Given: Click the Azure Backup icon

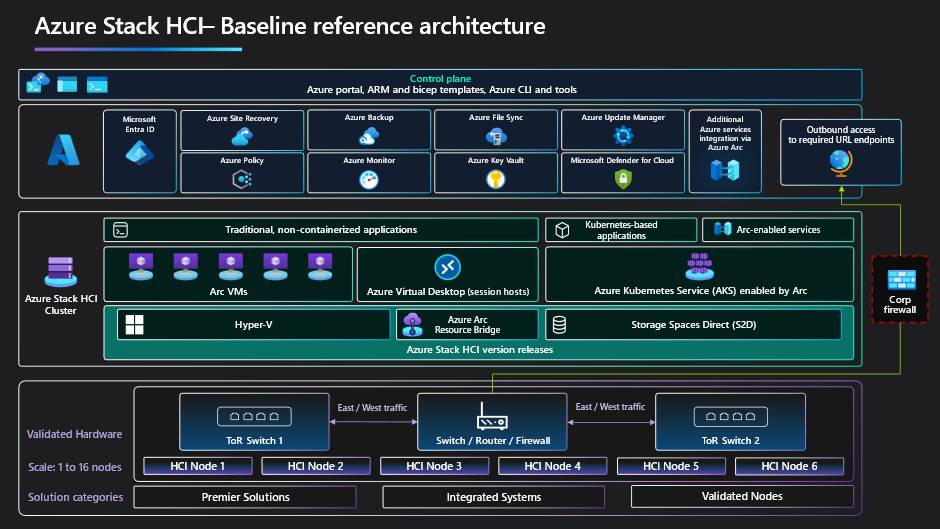Looking at the screenshot, I should tap(369, 136).
